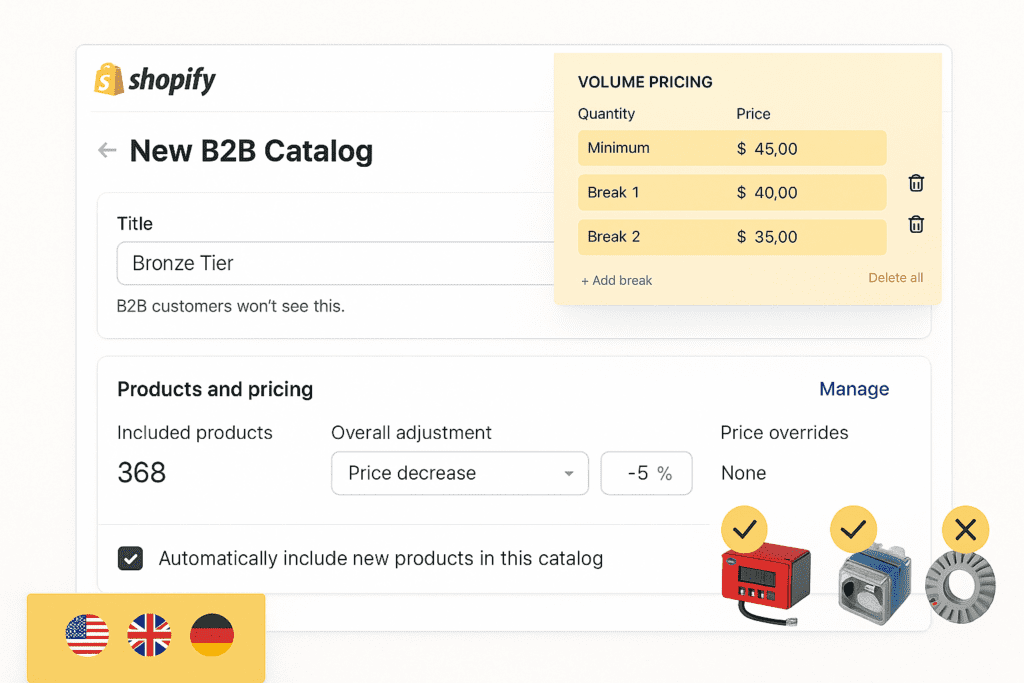
Task: Go back using the back arrow
Action: (107, 150)
